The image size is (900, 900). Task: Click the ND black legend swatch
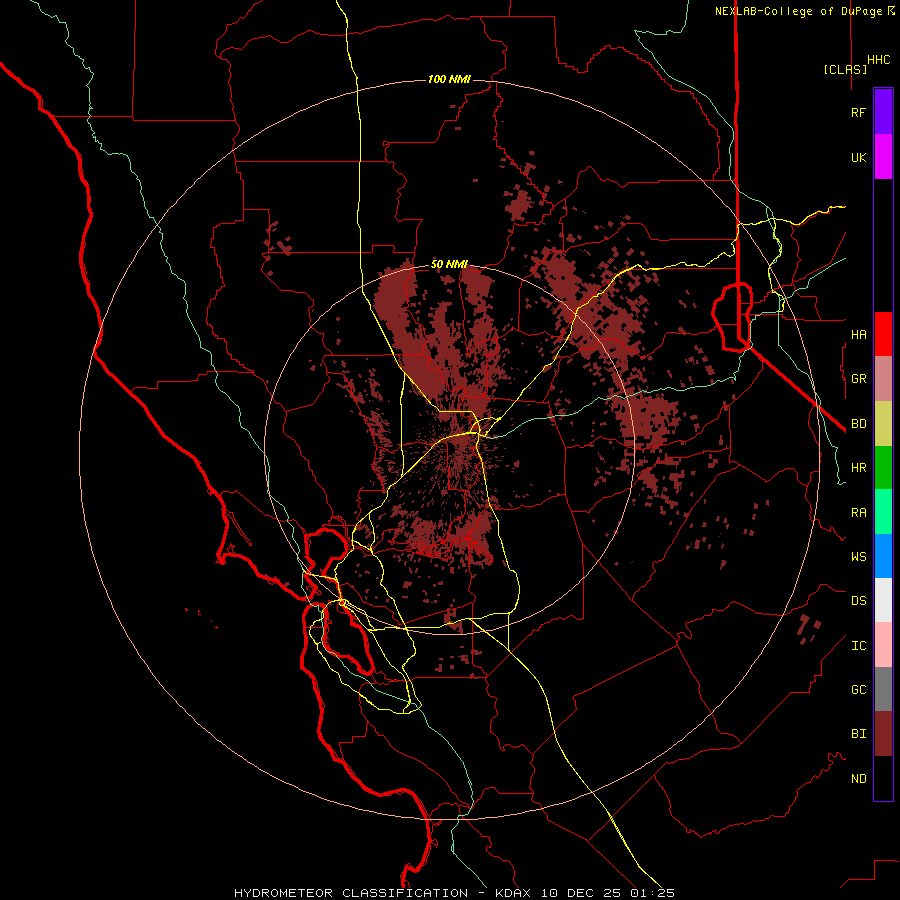(883, 778)
